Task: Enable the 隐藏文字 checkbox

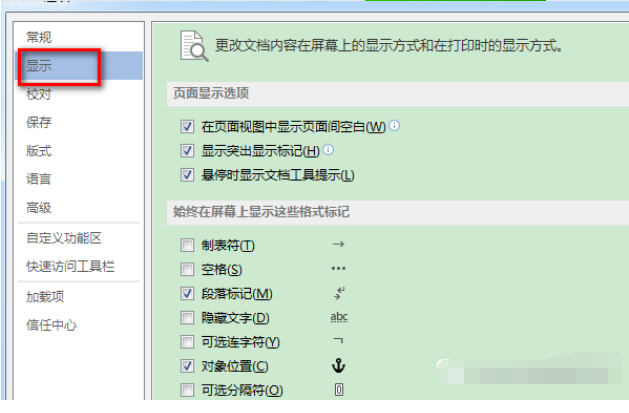Action: click(187, 318)
